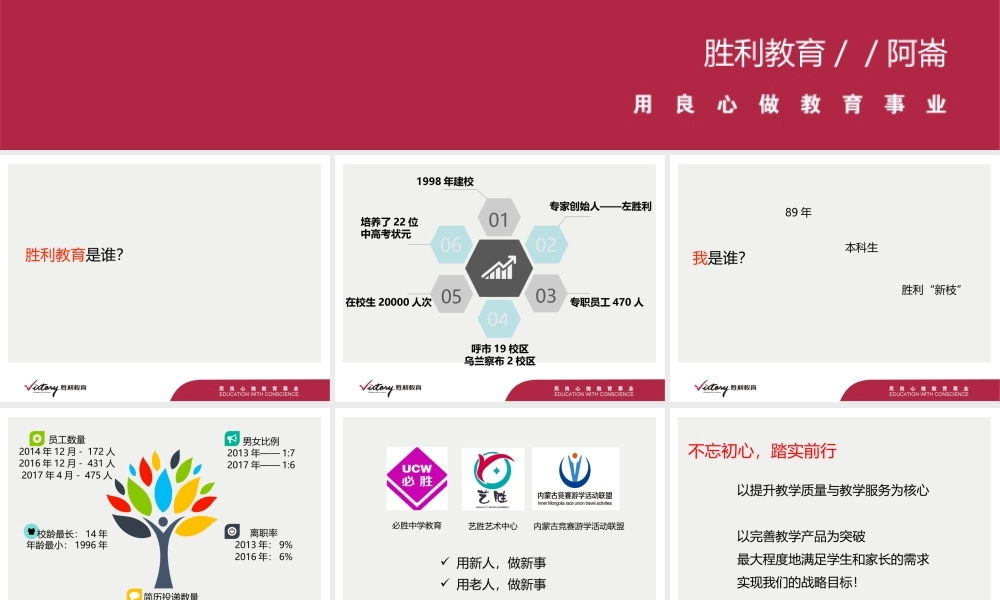Viewport: 1000px width, 600px height.
Task: Click the 内蒙古竞赛游学活动联盟 logo image
Action: click(x=575, y=478)
